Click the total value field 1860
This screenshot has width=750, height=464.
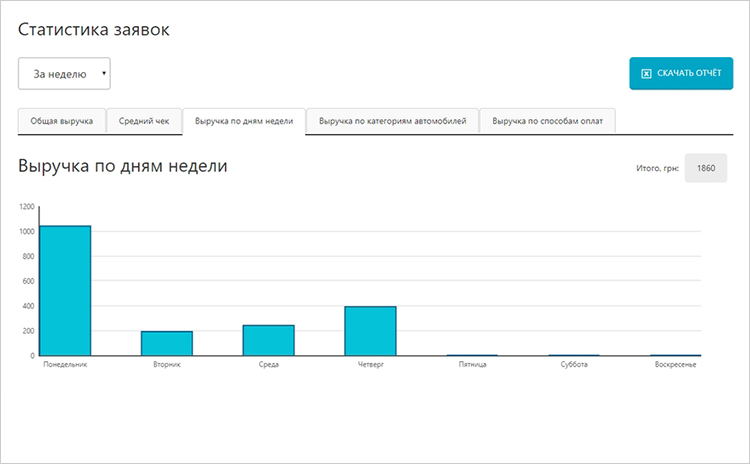pos(706,168)
